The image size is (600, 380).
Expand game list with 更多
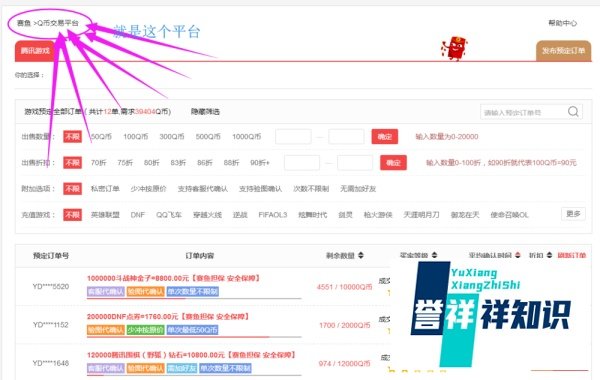[x=573, y=214]
